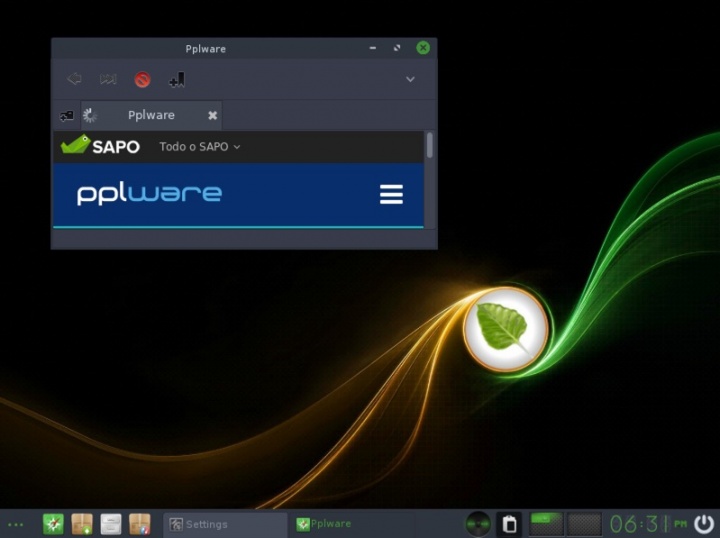Open the Ppplware hamburger menu
Image resolution: width=720 pixels, height=538 pixels.
point(391,194)
